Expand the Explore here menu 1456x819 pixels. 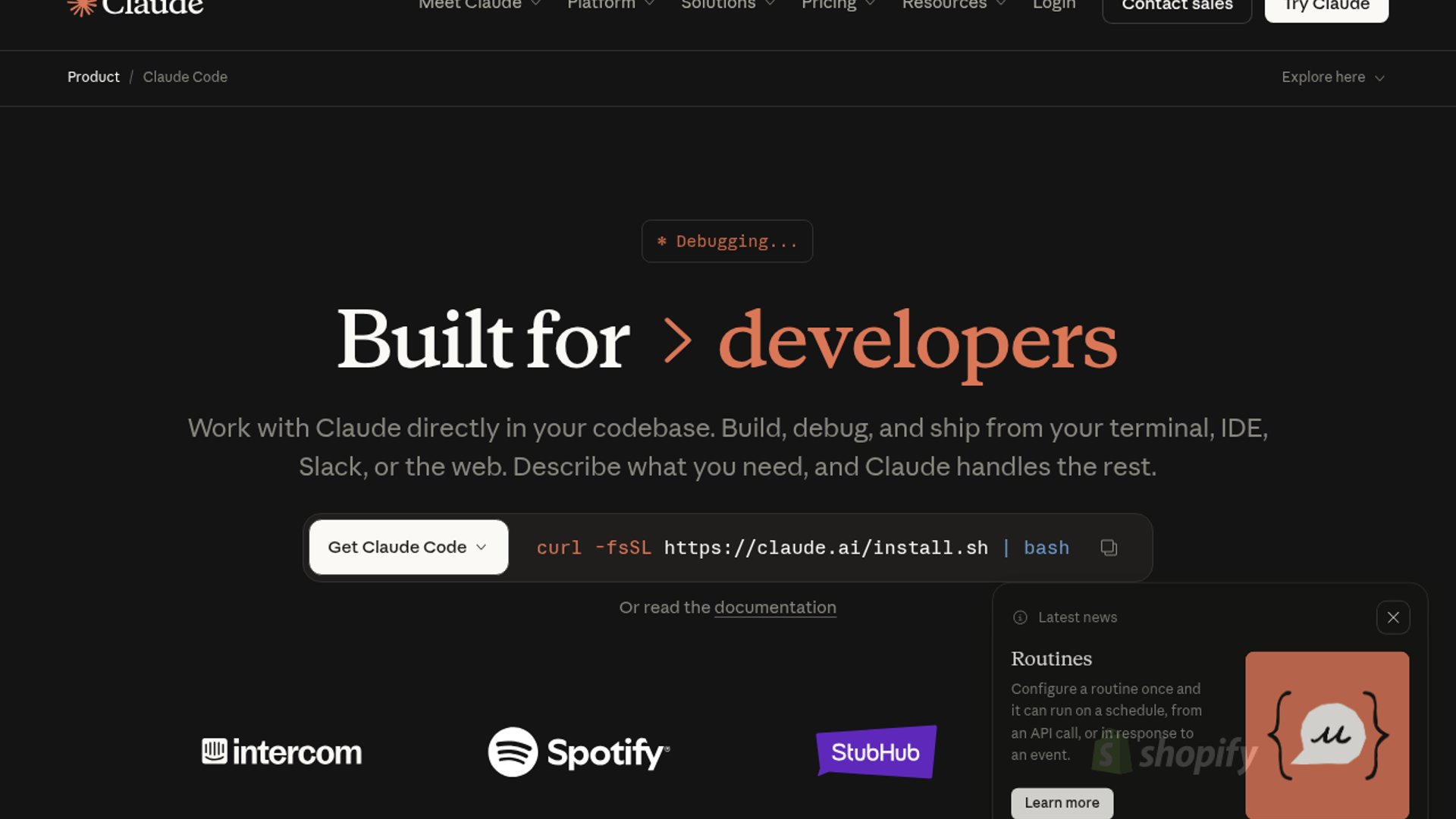pos(1332,77)
